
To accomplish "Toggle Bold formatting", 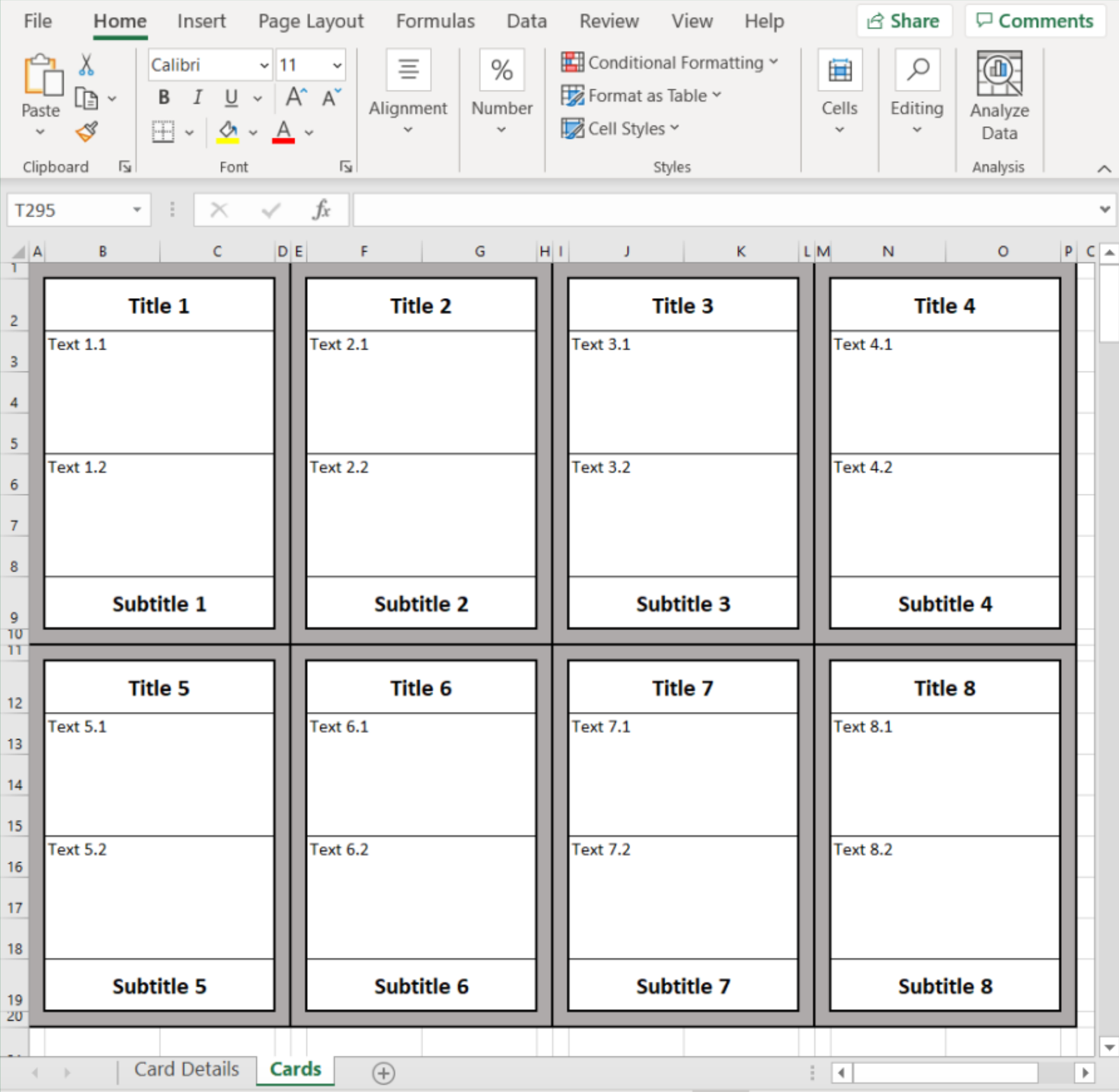I will [x=164, y=97].
